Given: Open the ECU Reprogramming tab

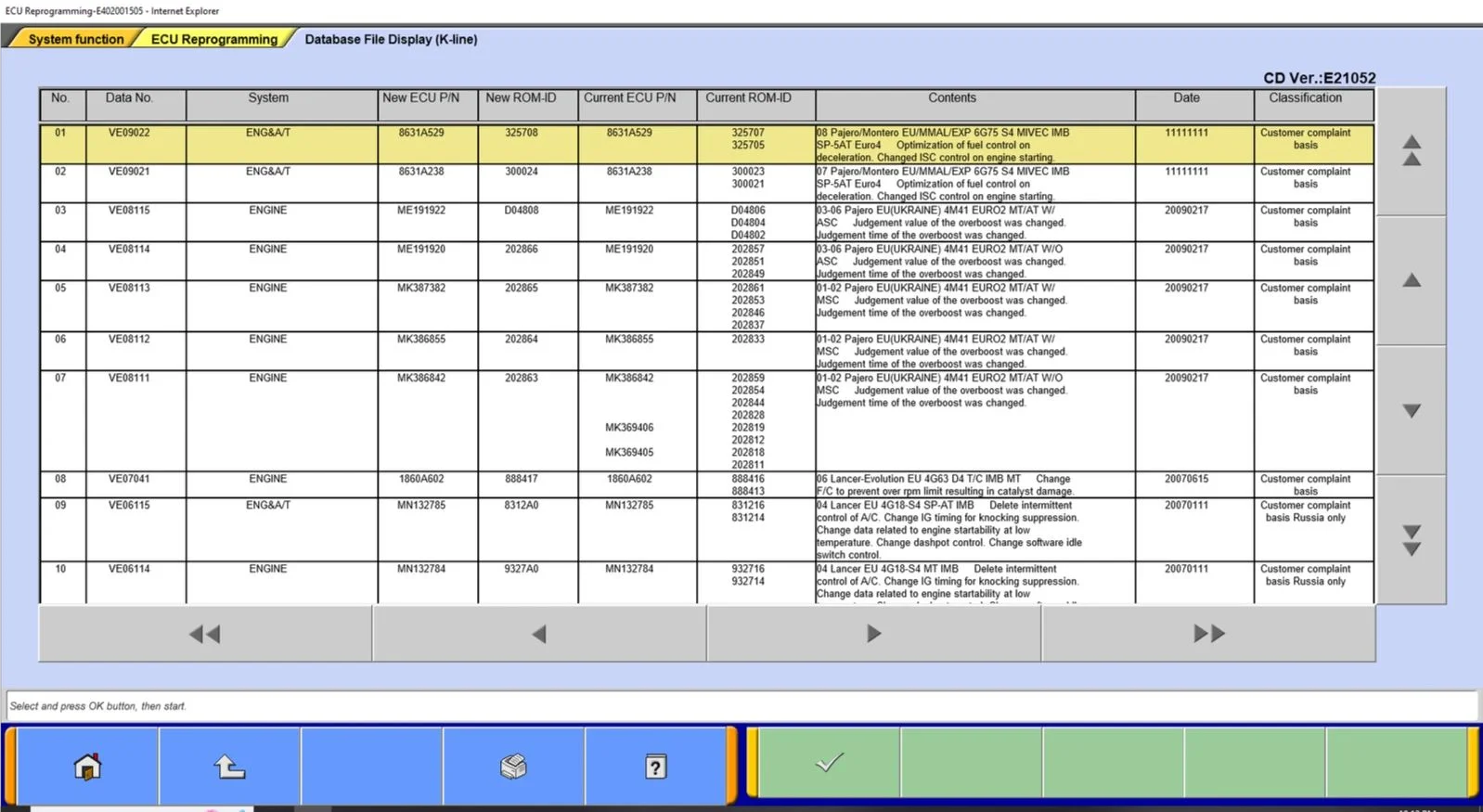Looking at the screenshot, I should (x=213, y=39).
